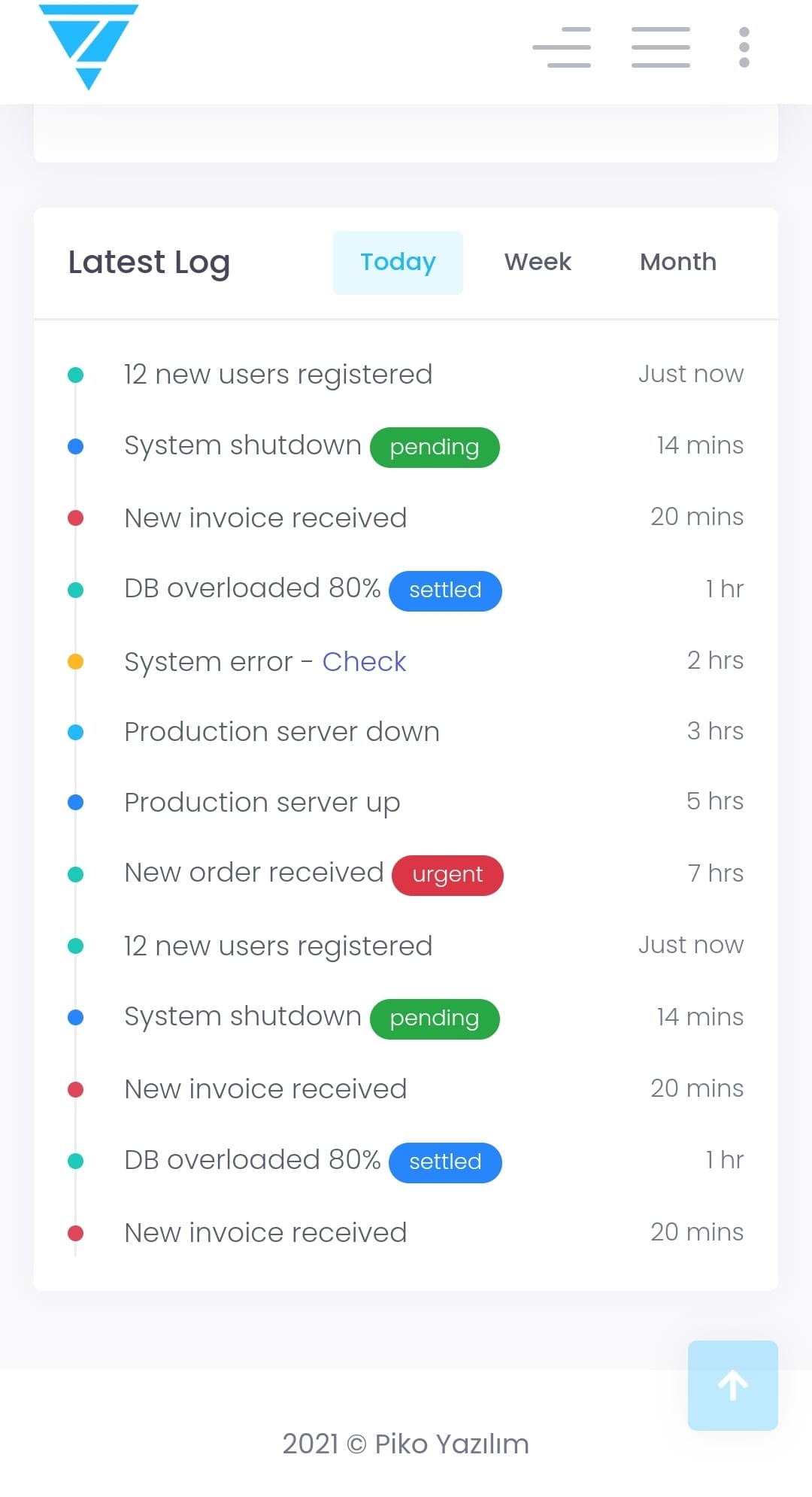
Task: Click the Latest Log heading
Action: 149,263
